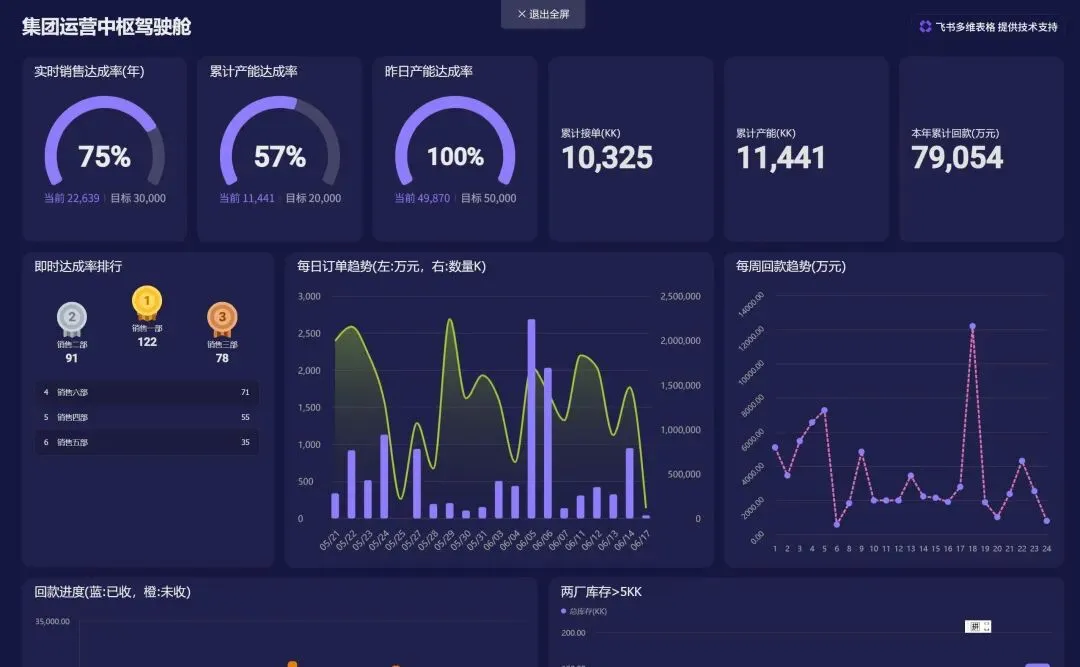The image size is (1080, 667).
Task: Click the 05/22 bar in daily orders
Action: pyautogui.click(x=351, y=484)
